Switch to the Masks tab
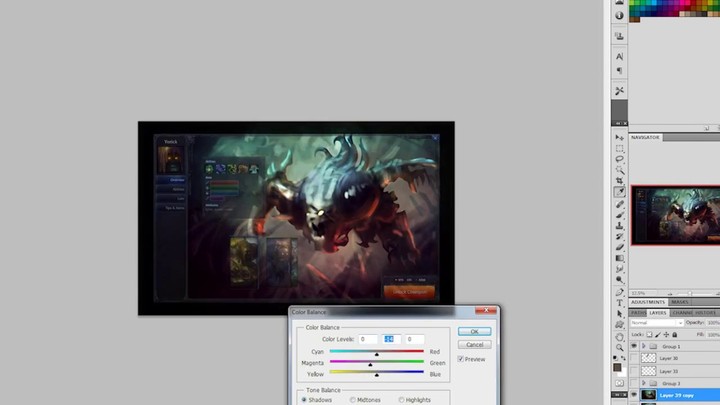 click(680, 302)
